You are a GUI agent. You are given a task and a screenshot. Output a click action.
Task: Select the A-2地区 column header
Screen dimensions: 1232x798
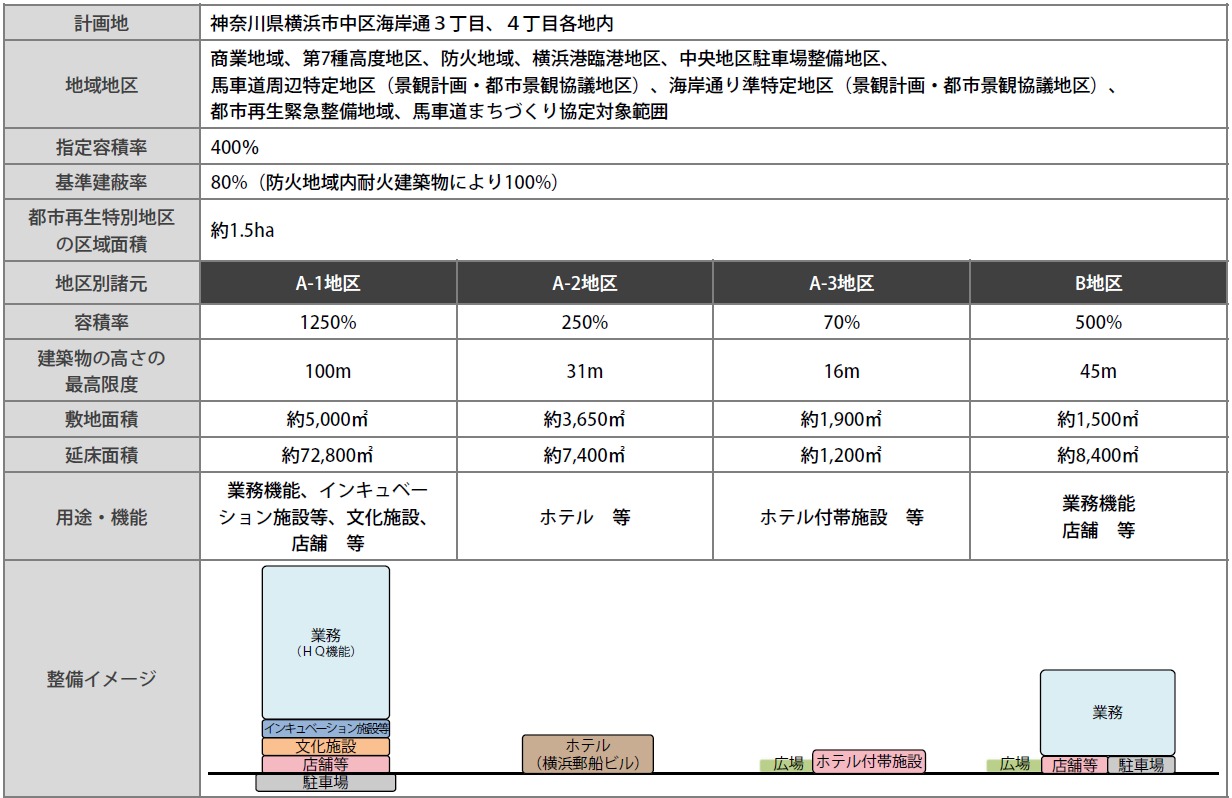pyautogui.click(x=585, y=283)
